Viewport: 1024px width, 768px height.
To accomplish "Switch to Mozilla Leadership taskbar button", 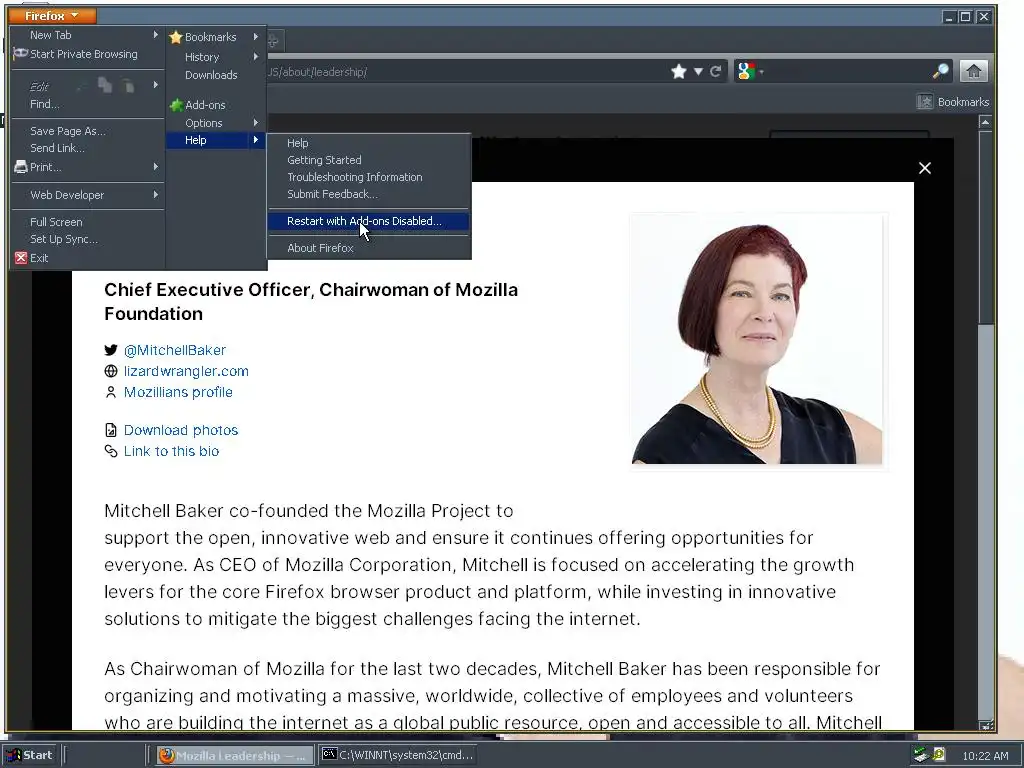I will 234,756.
